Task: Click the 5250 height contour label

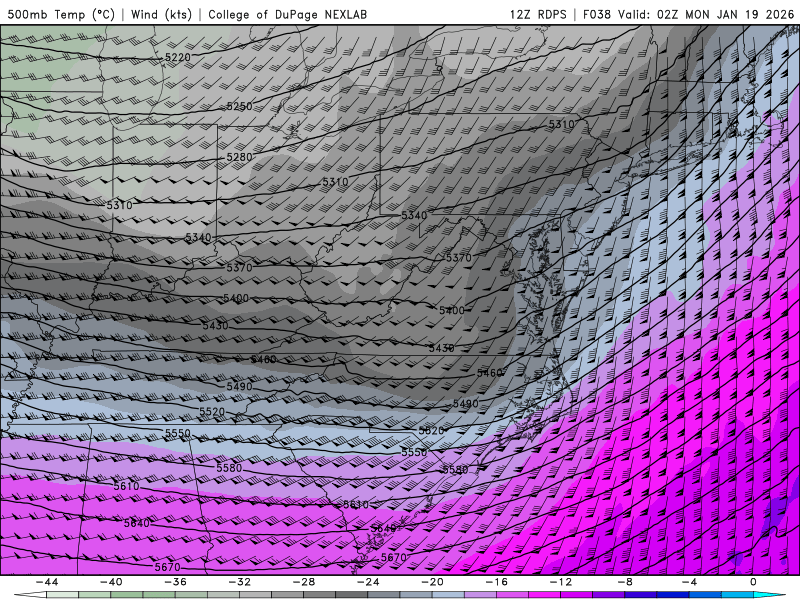Action: pyautogui.click(x=239, y=107)
